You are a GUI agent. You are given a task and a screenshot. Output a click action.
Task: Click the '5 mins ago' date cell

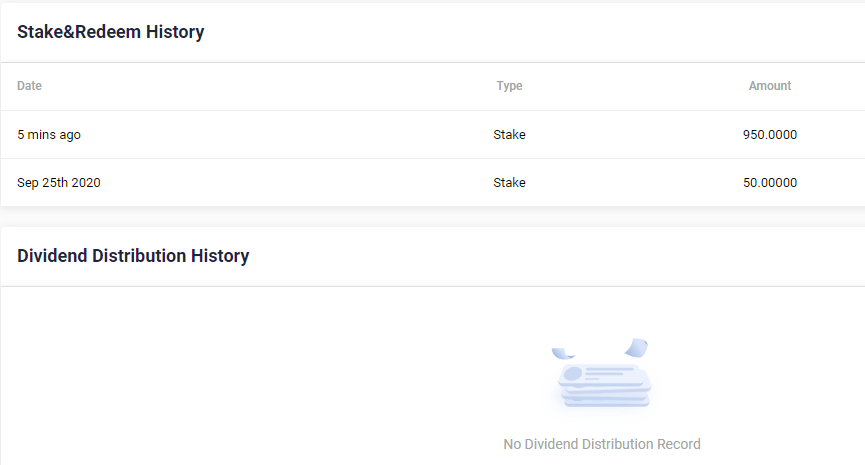pyautogui.click(x=49, y=135)
